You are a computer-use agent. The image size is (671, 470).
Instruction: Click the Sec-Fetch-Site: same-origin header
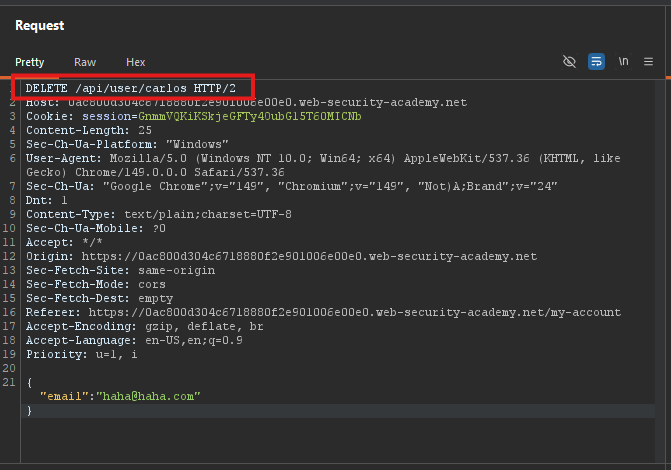120,271
